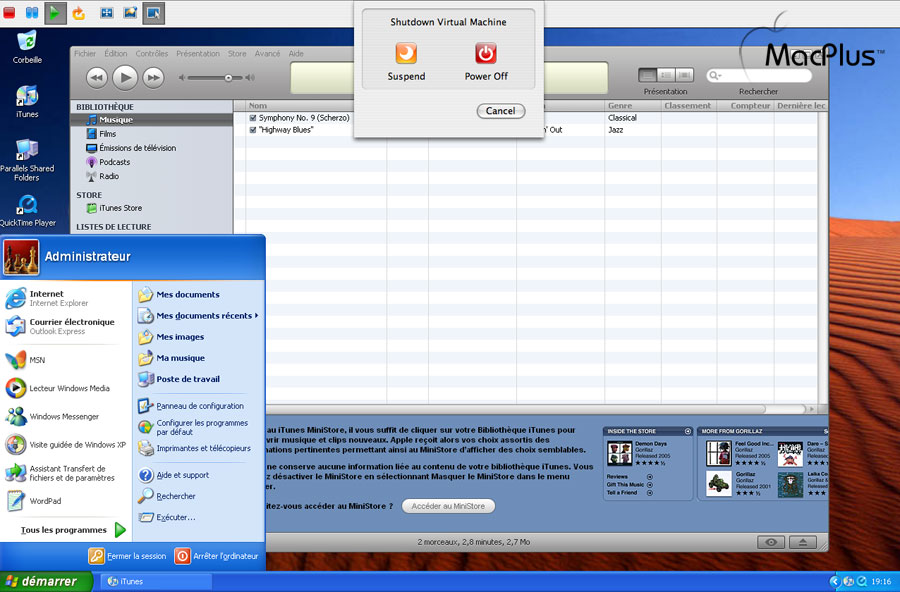Expand Mes documents récents submenu
The image size is (900, 592).
point(199,315)
